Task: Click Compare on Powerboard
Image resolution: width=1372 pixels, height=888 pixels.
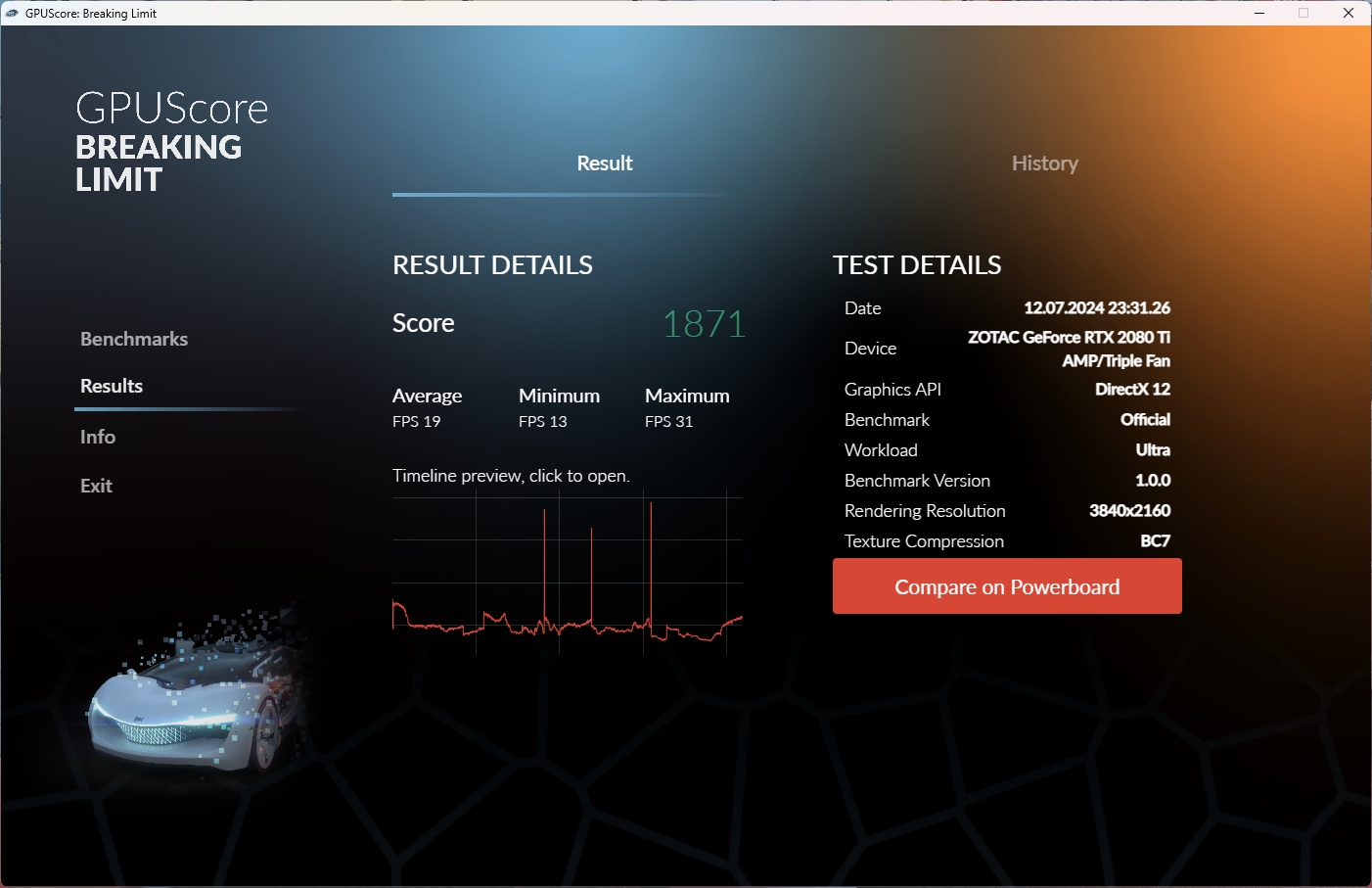Action: (x=1007, y=585)
